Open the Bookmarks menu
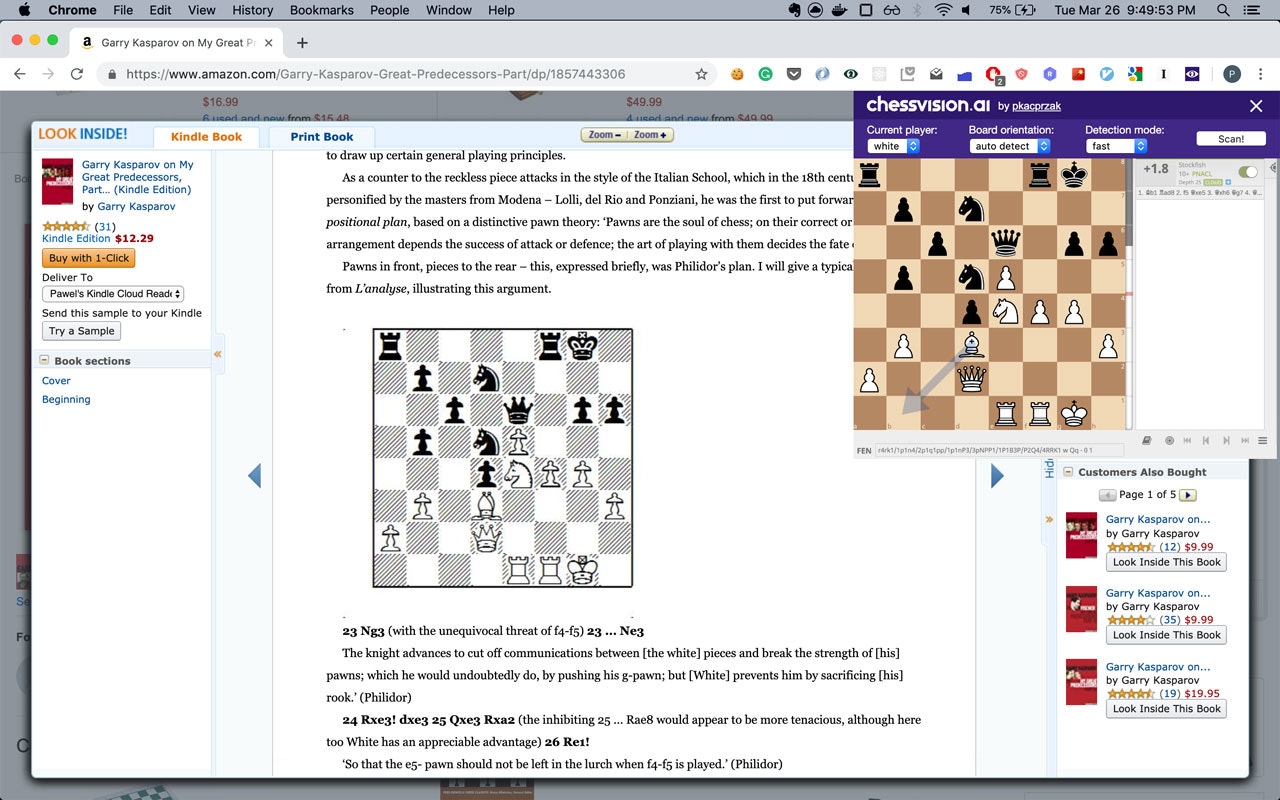 click(321, 10)
